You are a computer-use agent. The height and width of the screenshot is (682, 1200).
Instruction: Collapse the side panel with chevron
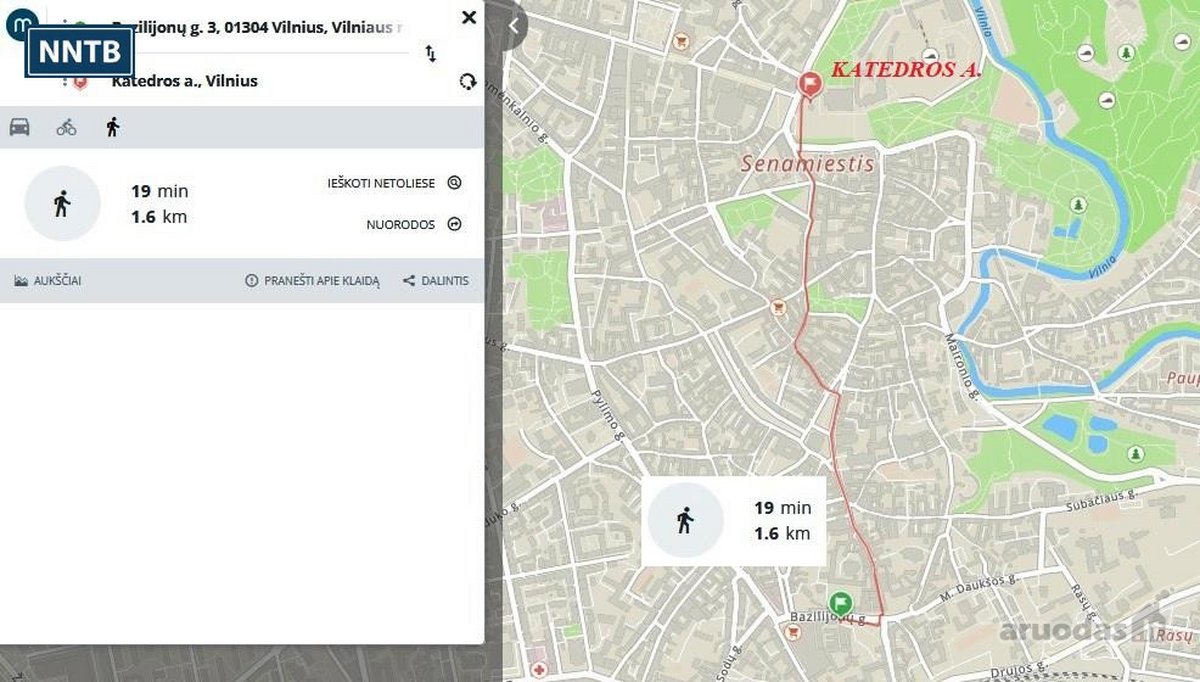514,27
